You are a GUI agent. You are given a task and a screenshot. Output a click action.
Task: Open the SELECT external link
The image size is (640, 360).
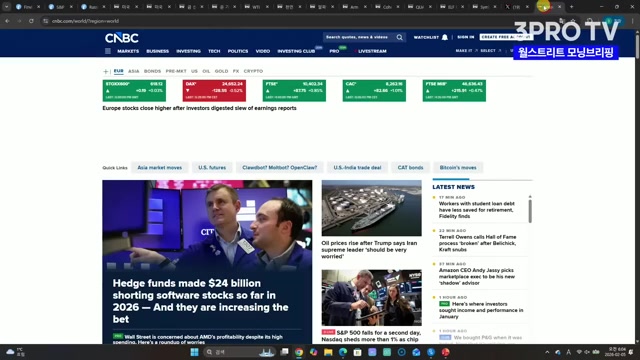(491, 51)
